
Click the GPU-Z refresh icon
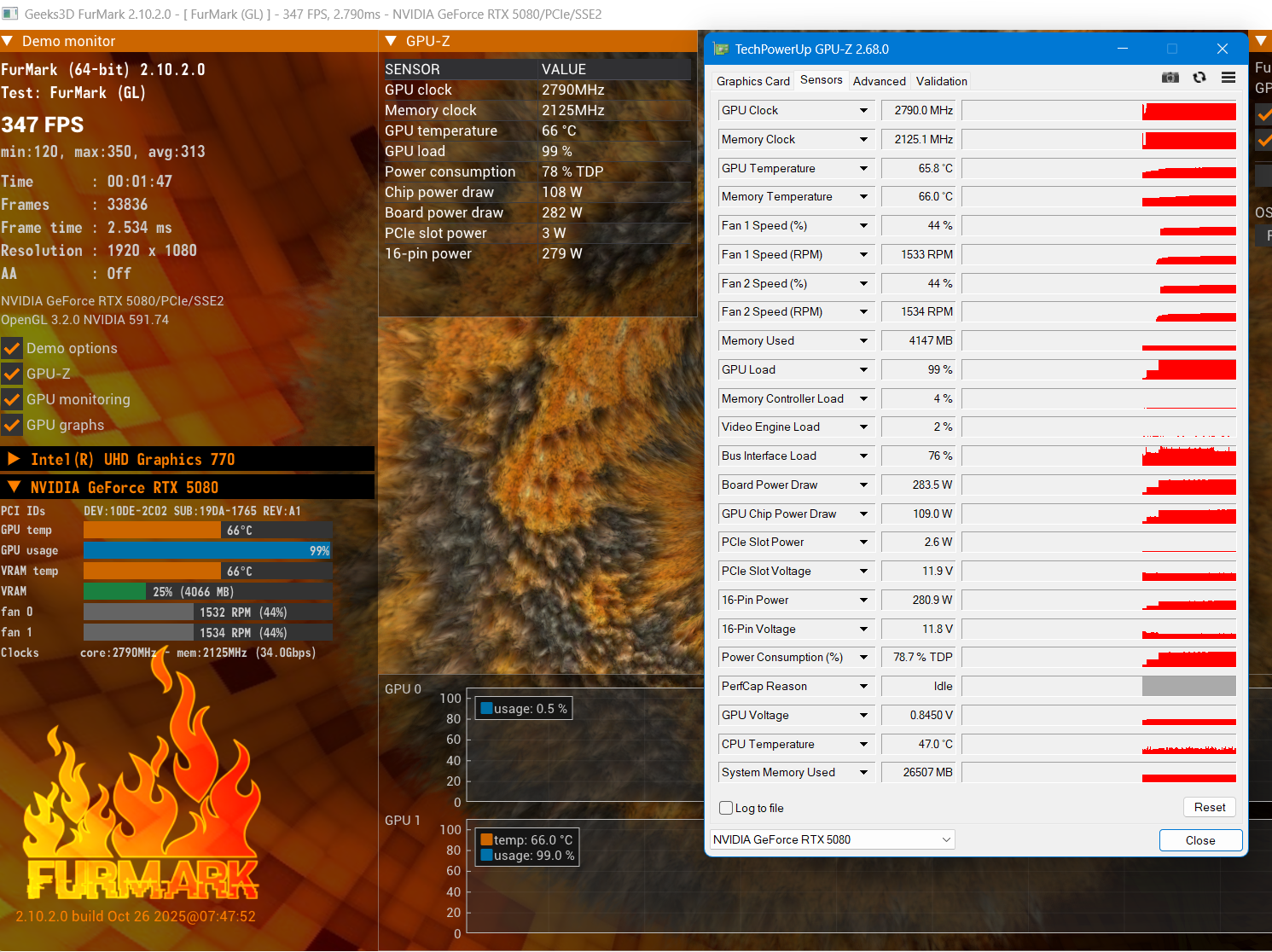(x=1199, y=78)
